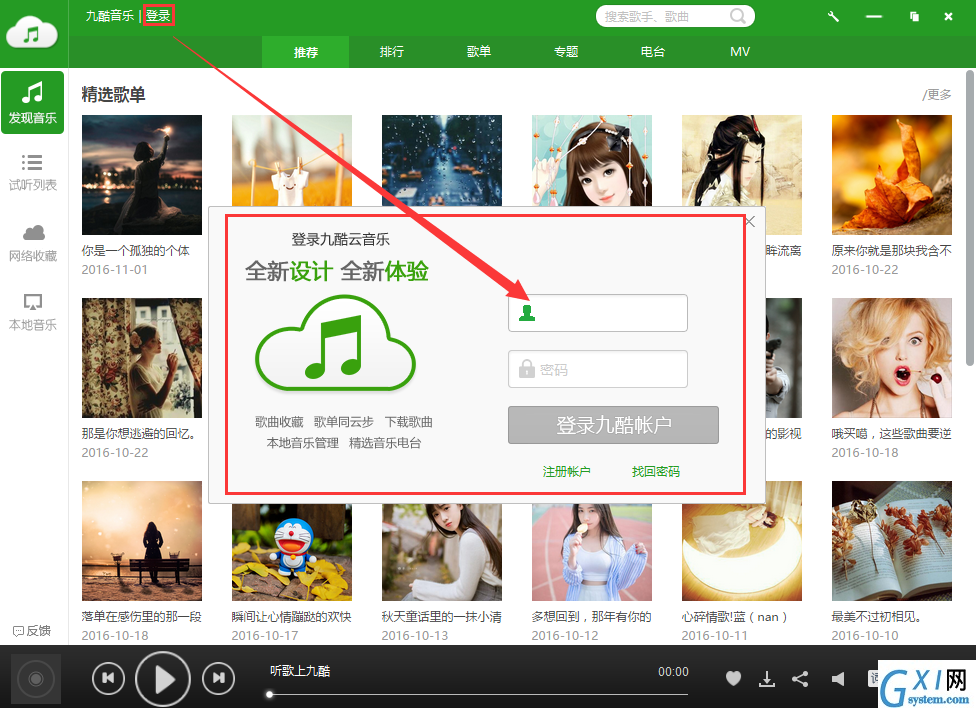
Task: Open playlist 落单在感伤里的那一段 thumbnail
Action: 142,540
